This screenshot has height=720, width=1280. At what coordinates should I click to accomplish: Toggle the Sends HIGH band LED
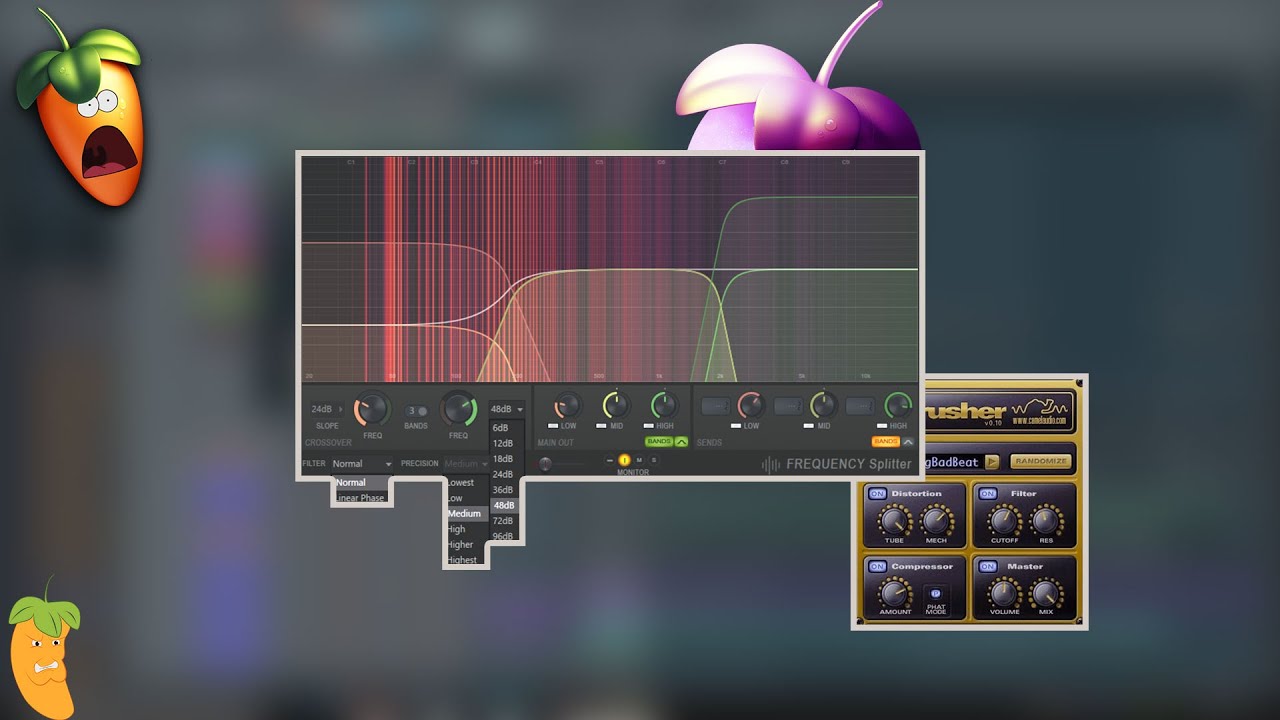[x=882, y=426]
